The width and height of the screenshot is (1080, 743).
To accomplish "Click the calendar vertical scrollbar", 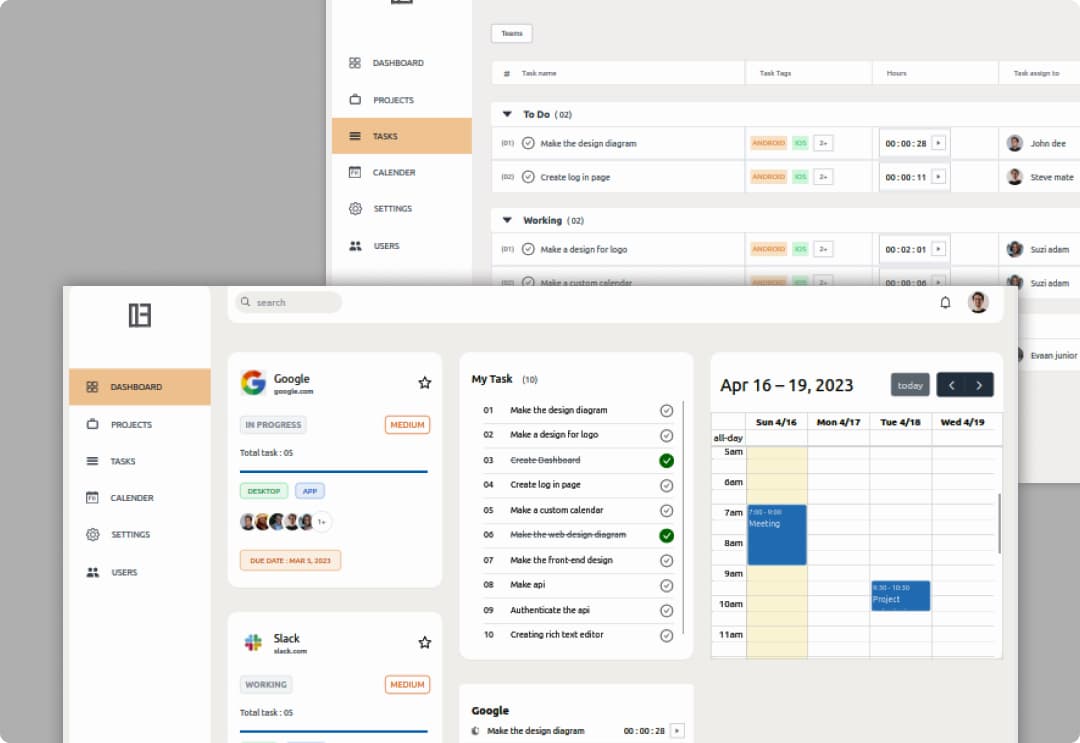I will click(999, 523).
